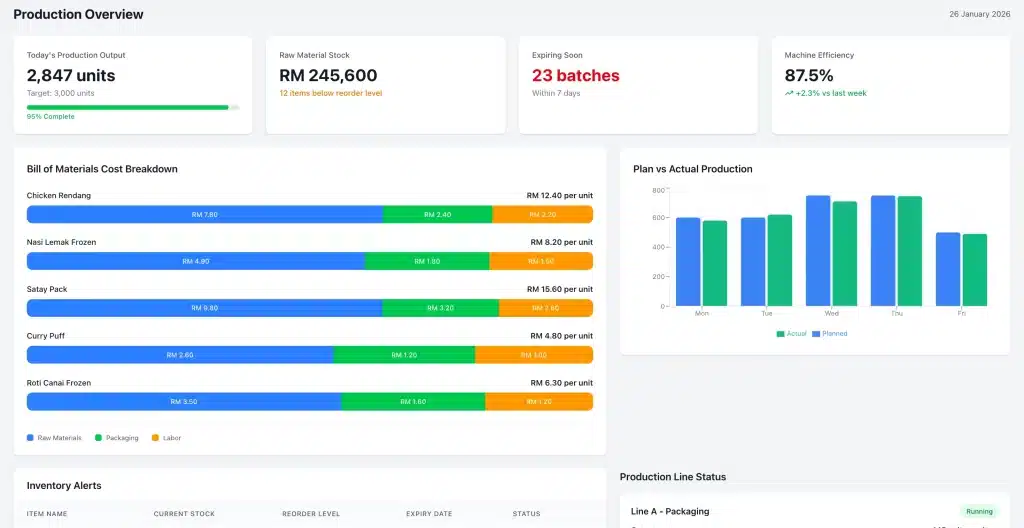Click the green Friday actual production bar
Image resolution: width=1024 pixels, height=528 pixels.
coord(974,270)
